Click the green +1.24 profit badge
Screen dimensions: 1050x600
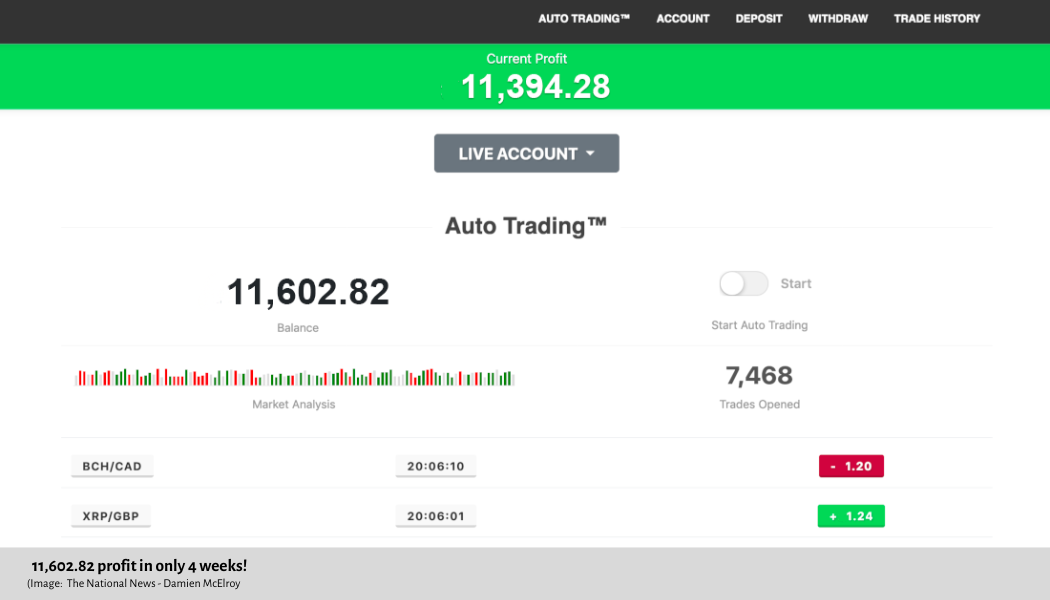pos(851,516)
